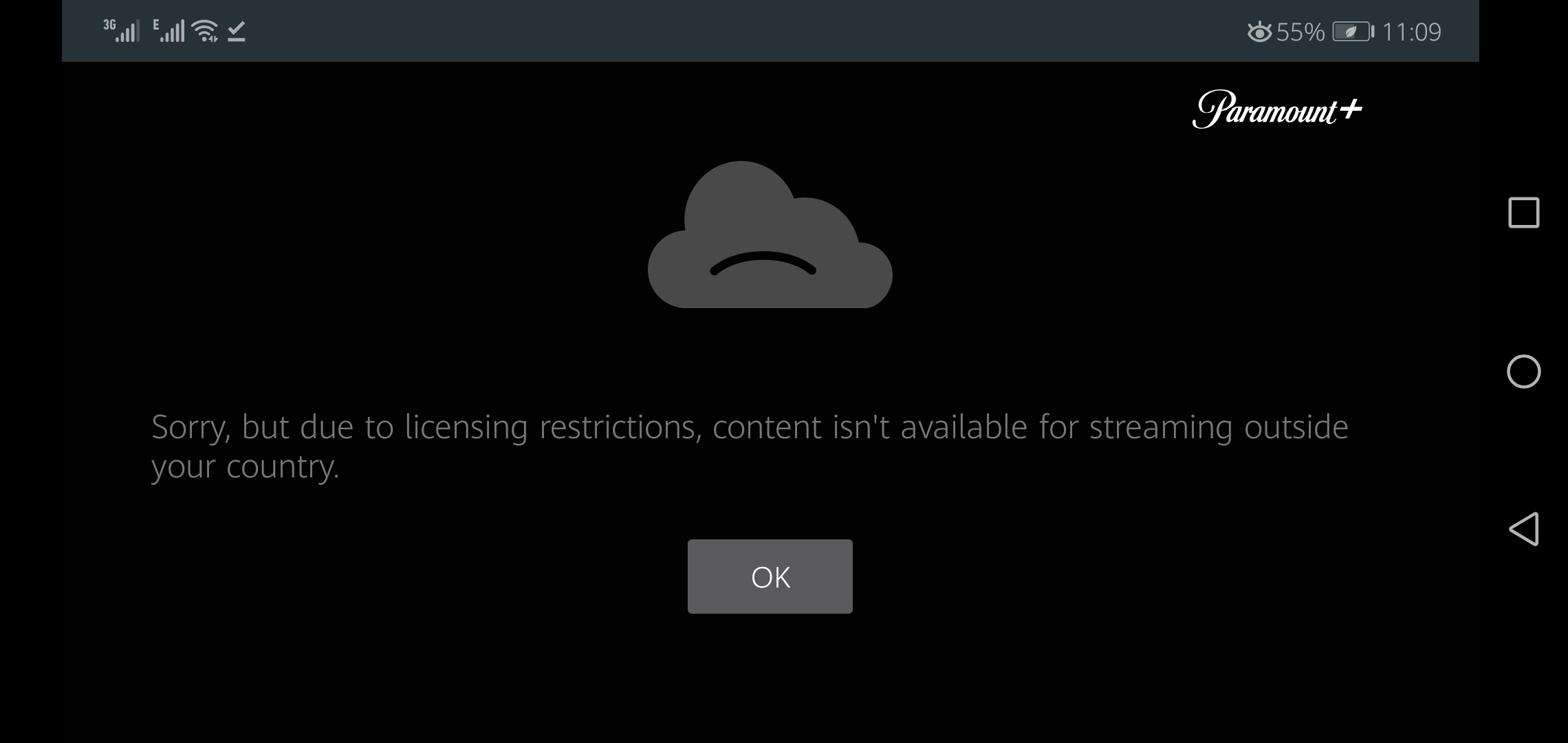Screen dimensions: 1568x743
Task: Click the Paramount+ logo
Action: [x=1277, y=109]
